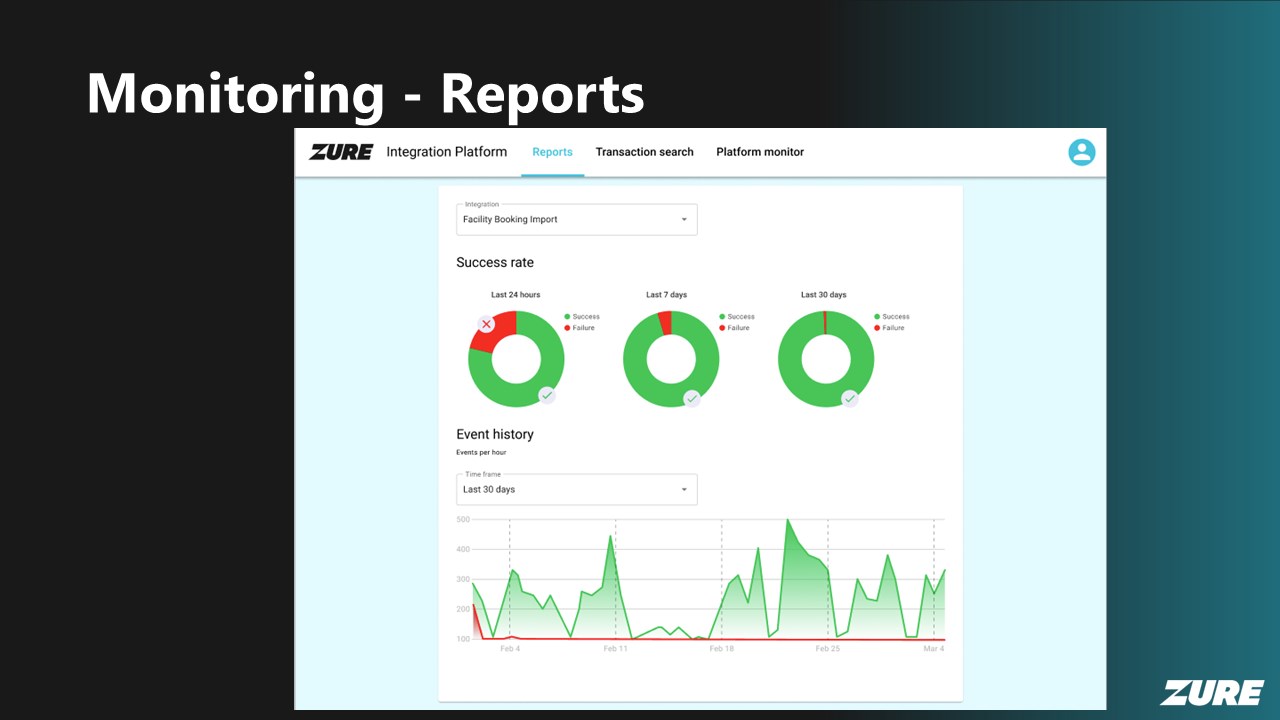Open the Platform monitor tab
This screenshot has width=1280, height=720.
[760, 152]
